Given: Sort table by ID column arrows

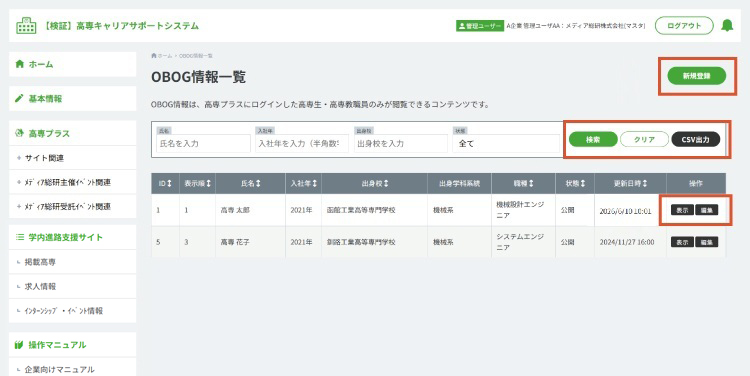Looking at the screenshot, I should tap(169, 184).
